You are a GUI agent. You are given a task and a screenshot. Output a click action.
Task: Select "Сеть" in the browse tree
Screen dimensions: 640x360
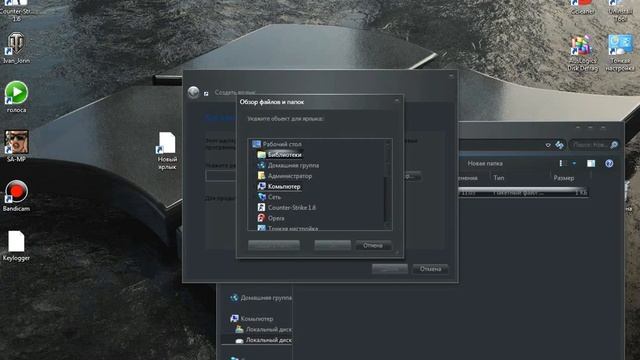tap(269, 197)
